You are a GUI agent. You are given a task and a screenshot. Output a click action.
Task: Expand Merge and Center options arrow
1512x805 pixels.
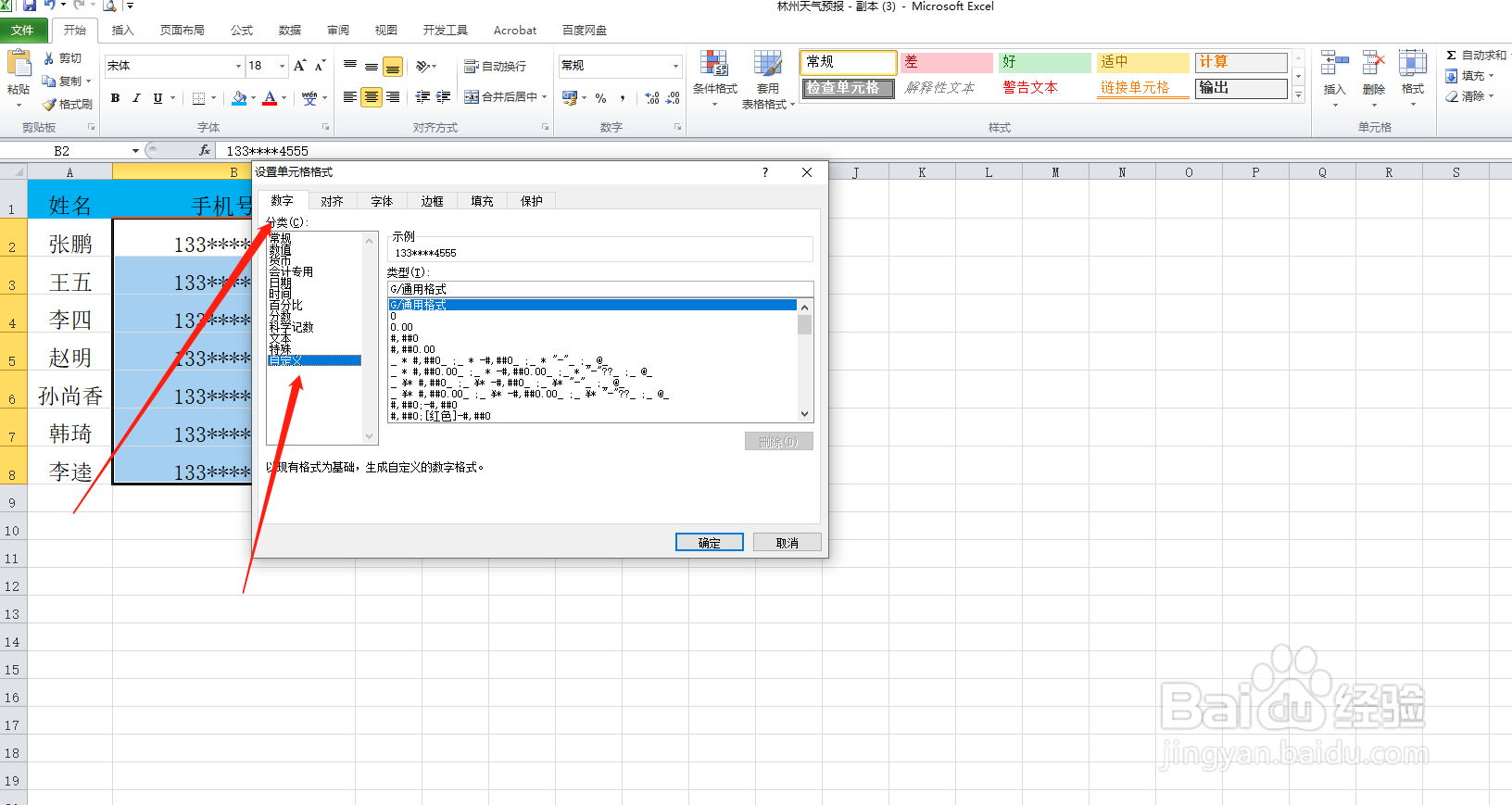click(545, 96)
